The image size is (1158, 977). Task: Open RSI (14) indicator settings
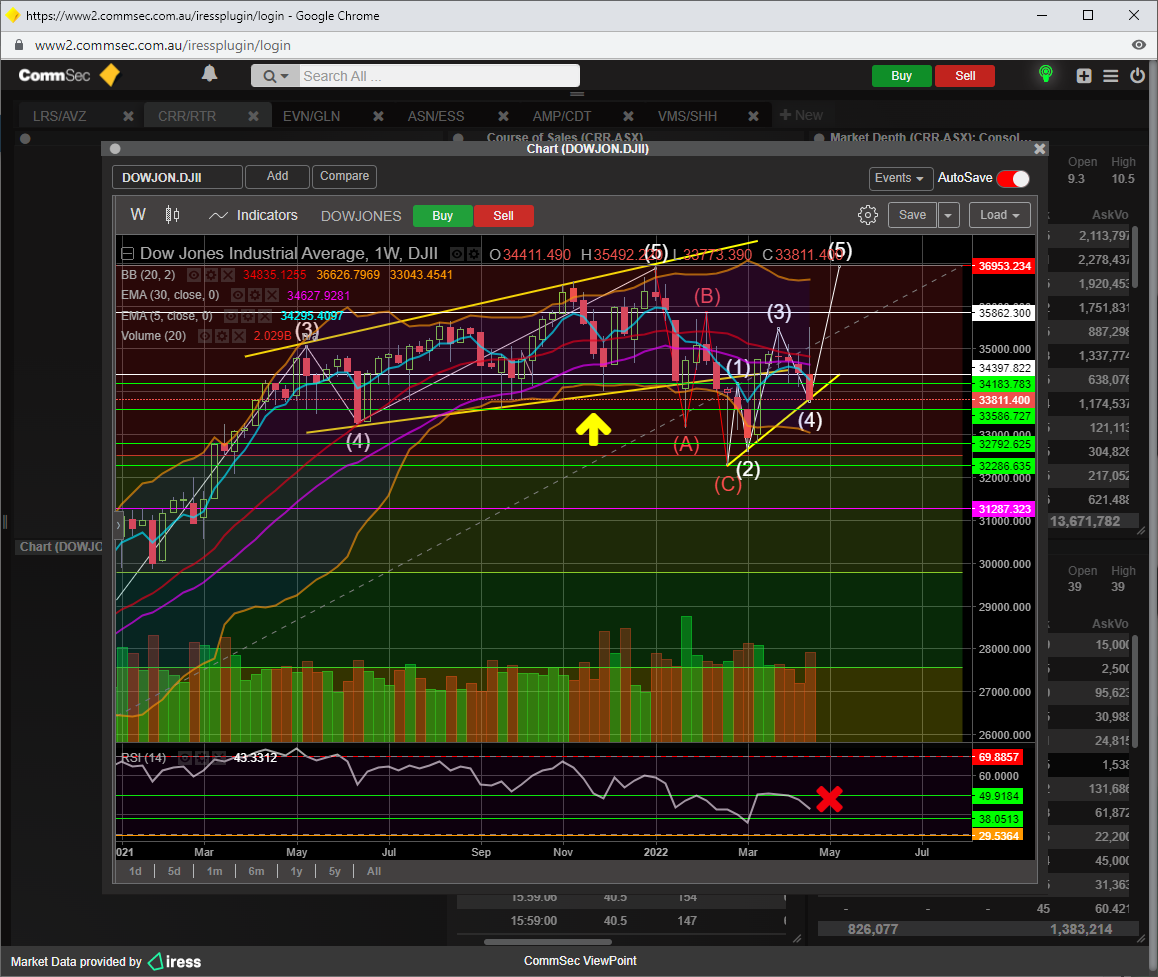click(202, 758)
